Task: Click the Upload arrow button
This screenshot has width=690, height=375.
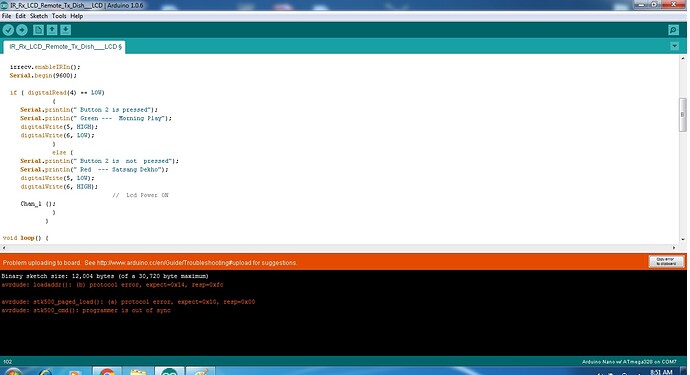Action: click(22, 30)
